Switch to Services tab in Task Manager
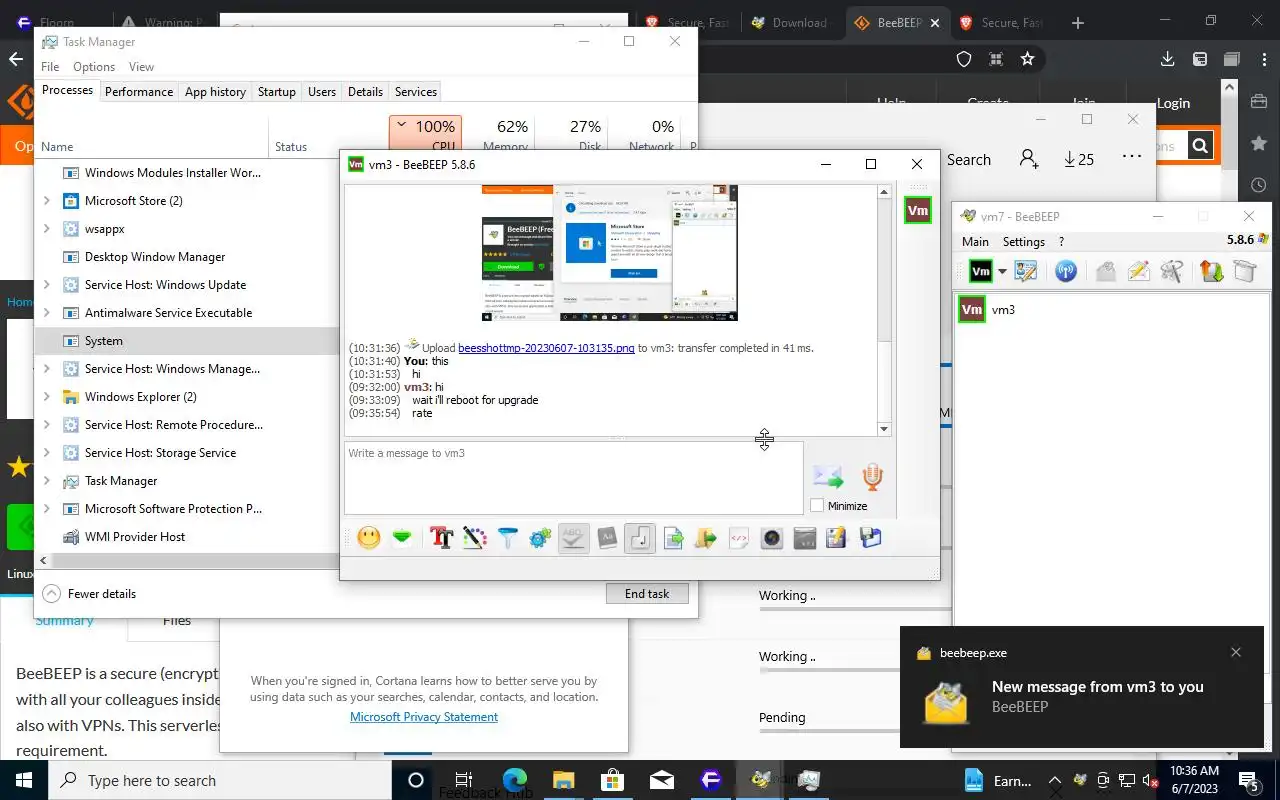This screenshot has height=800, width=1280. click(x=416, y=91)
